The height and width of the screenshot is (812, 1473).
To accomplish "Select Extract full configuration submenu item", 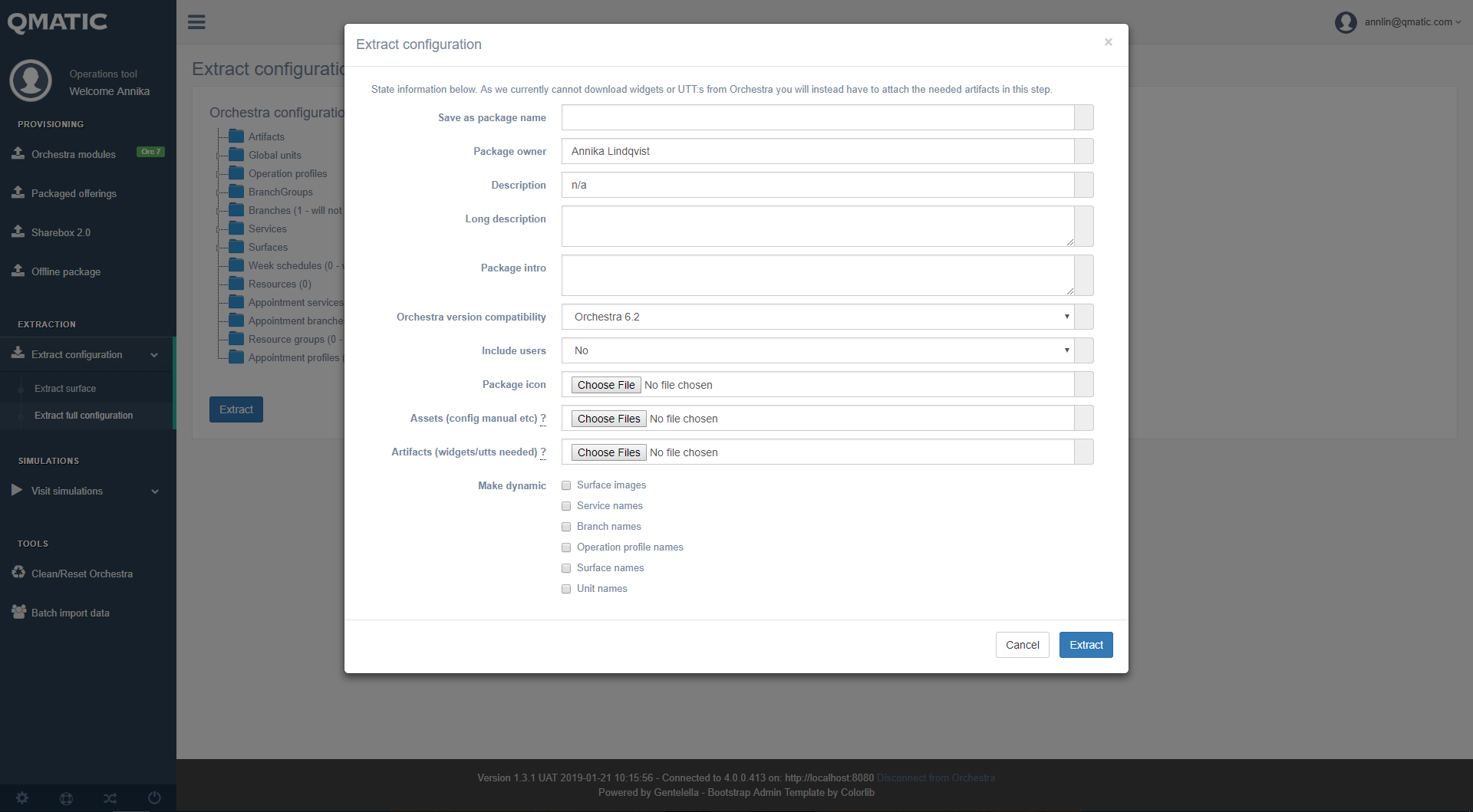I will [x=84, y=416].
